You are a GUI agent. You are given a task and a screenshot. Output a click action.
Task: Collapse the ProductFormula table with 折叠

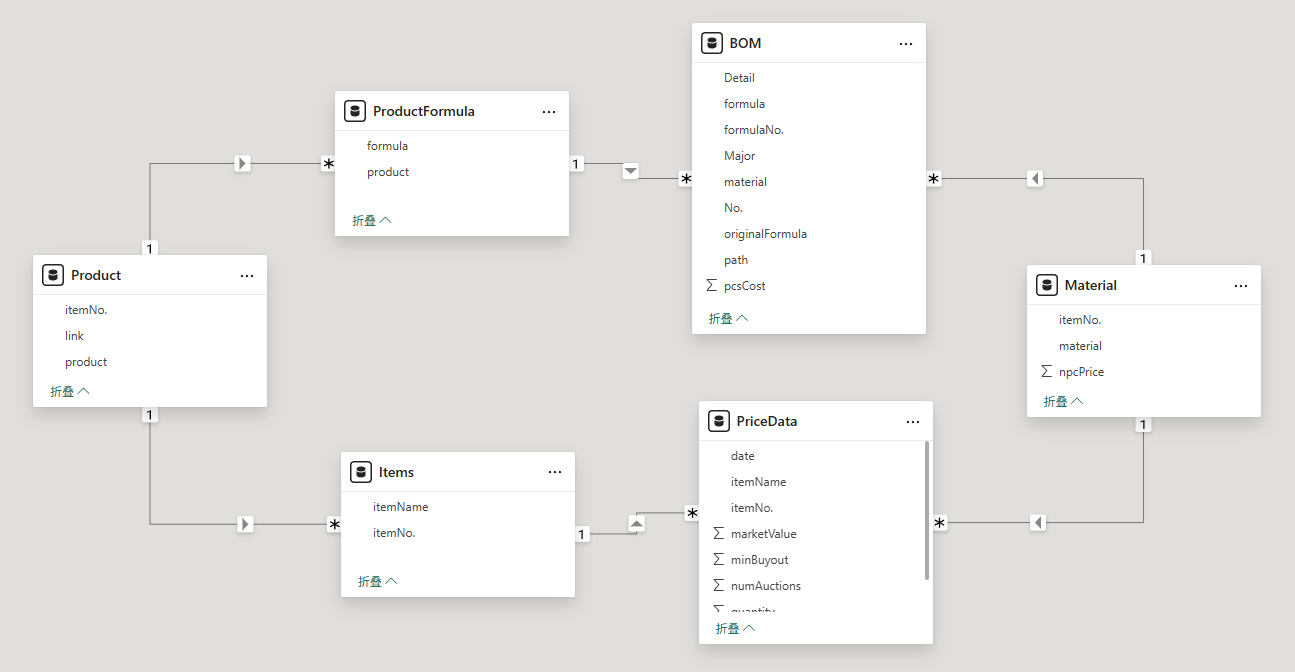[x=372, y=220]
